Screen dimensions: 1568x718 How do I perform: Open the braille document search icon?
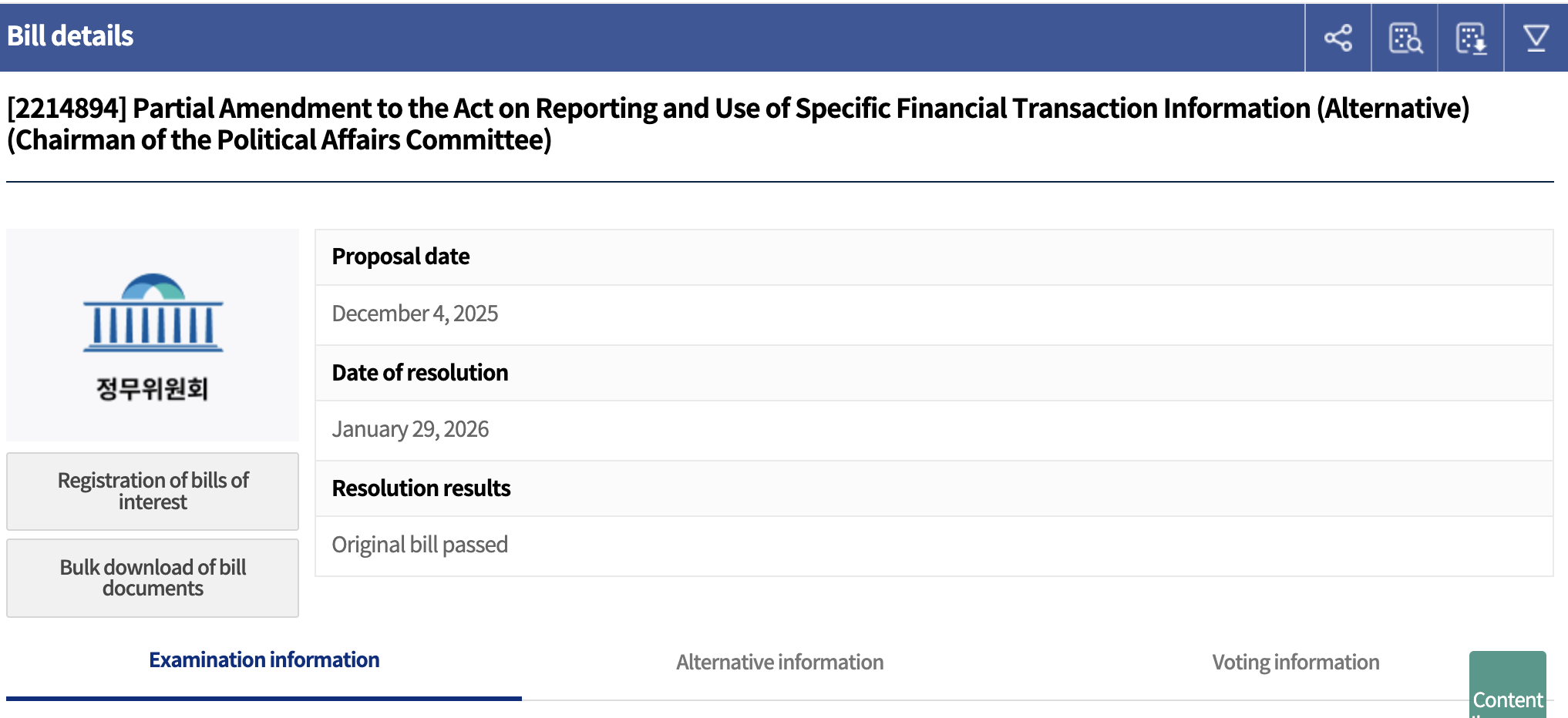pos(1405,38)
